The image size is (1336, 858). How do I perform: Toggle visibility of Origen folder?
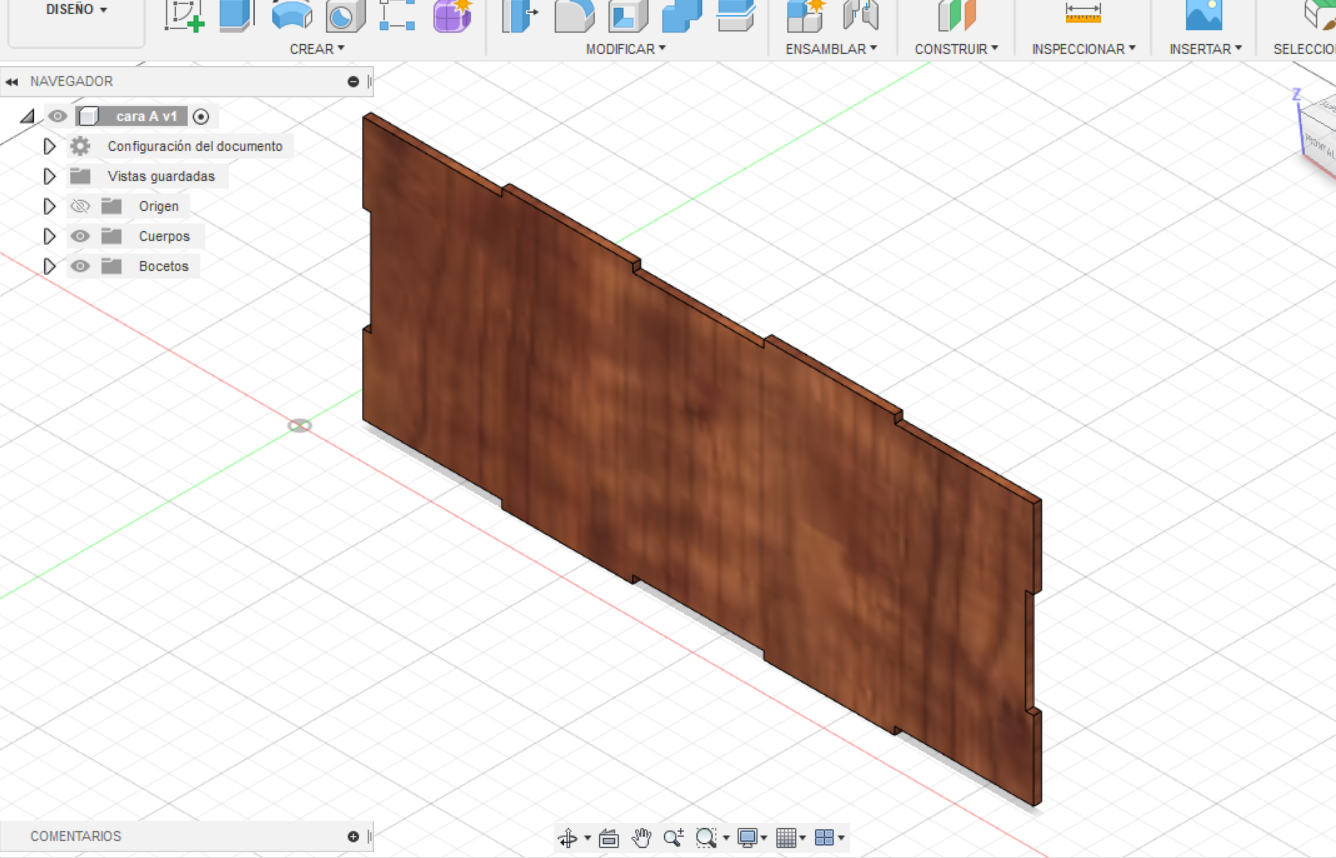[80, 207]
